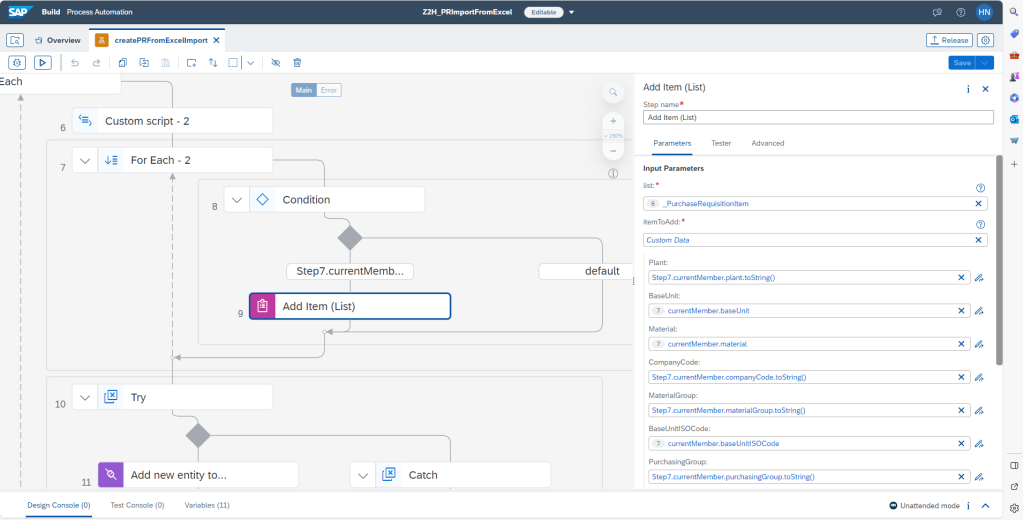Screen dimensions: 1023x520
Task: Switch workflow view to Error
Action: 329,90
